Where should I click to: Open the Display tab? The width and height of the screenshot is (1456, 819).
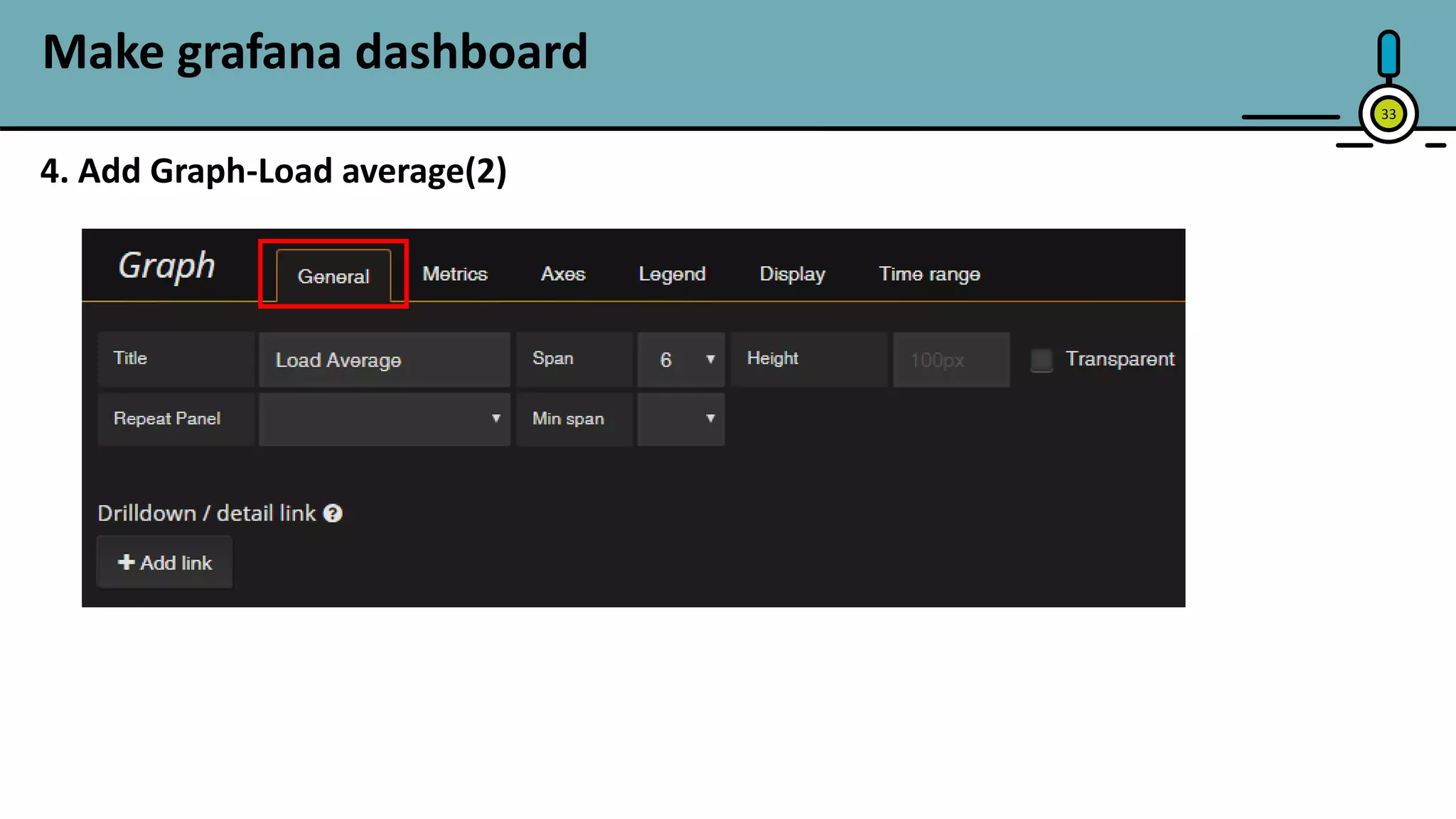click(x=792, y=274)
